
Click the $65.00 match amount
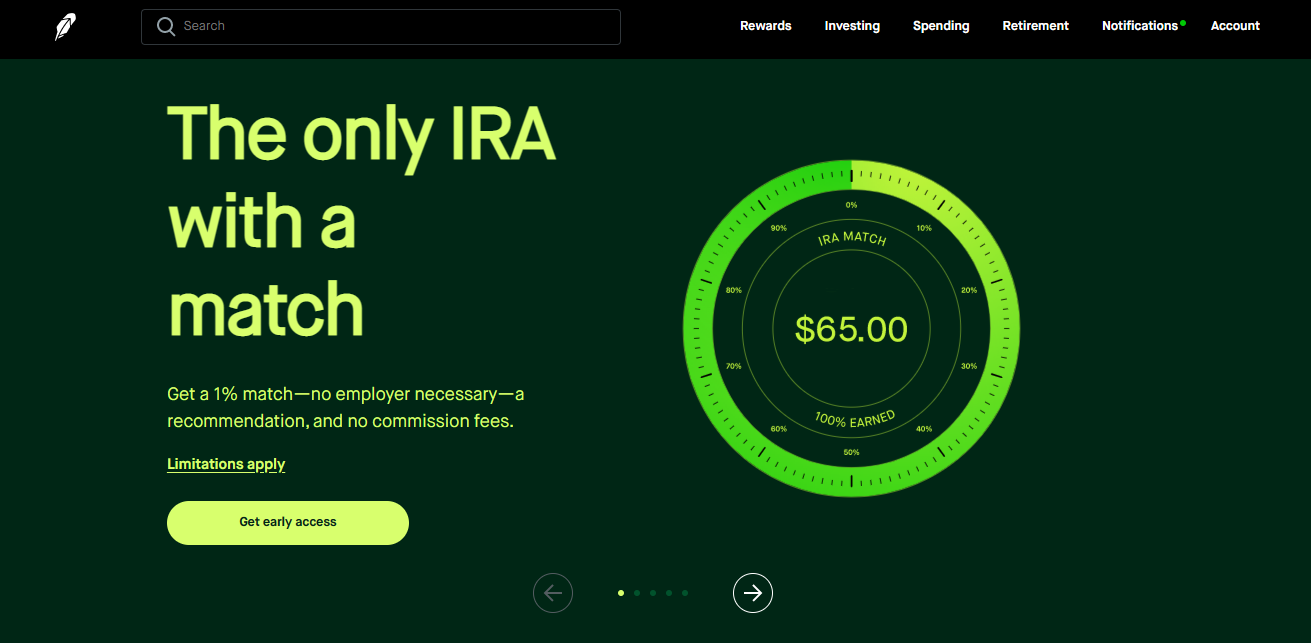click(851, 329)
